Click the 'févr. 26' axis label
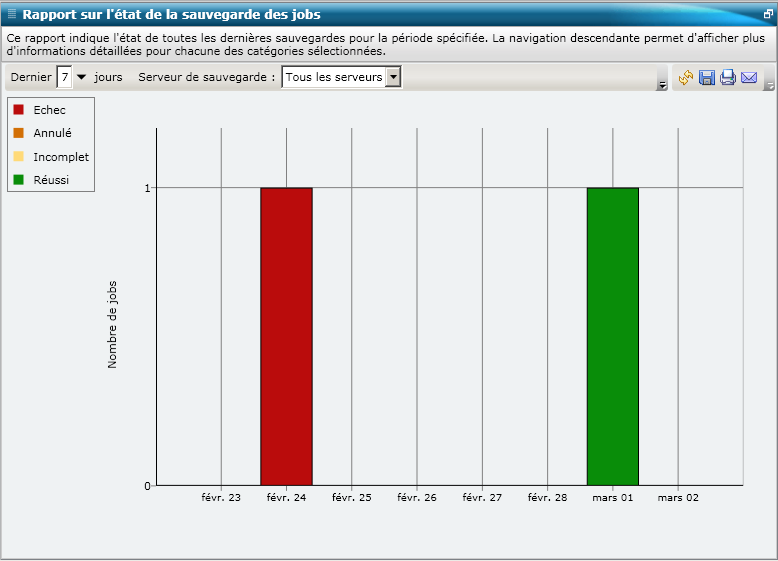Viewport: 778px width, 561px height. tap(417, 498)
